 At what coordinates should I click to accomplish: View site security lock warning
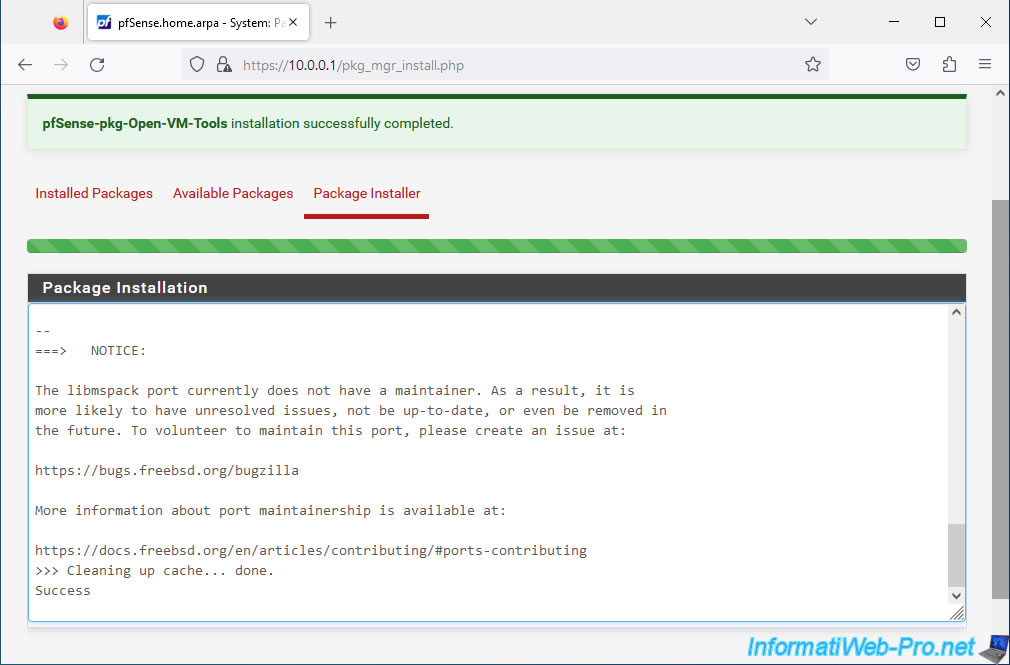coord(224,64)
